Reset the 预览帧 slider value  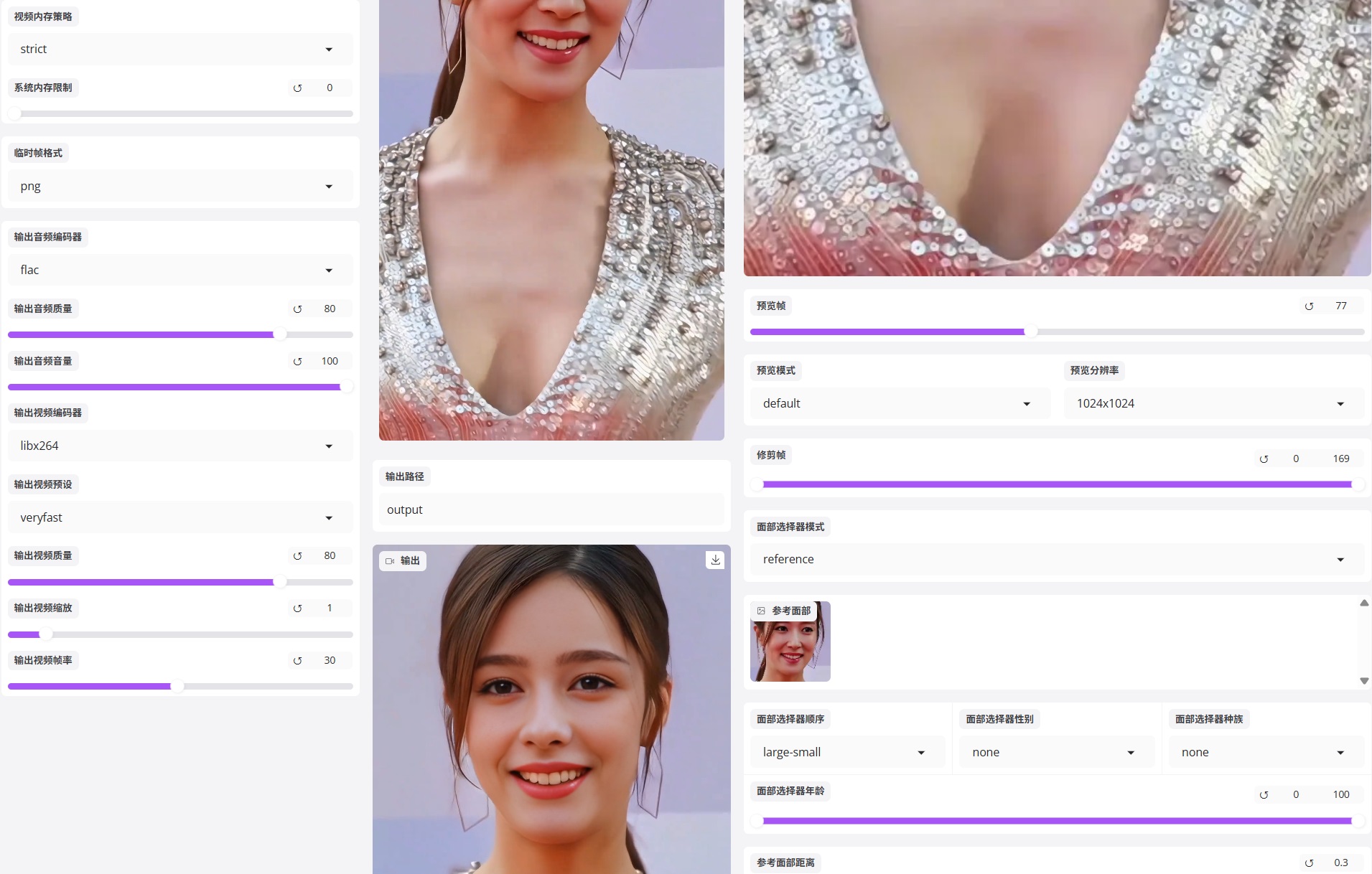pyautogui.click(x=1309, y=306)
